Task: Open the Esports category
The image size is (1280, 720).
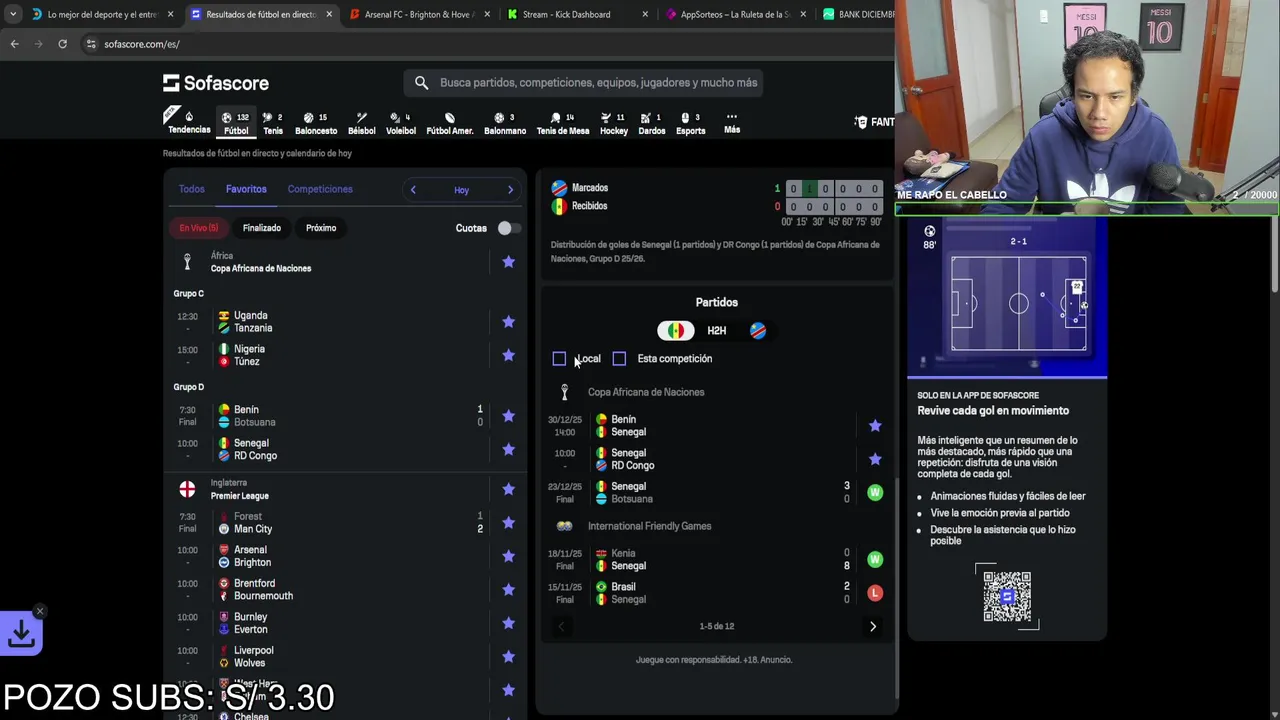Action: [x=690, y=123]
